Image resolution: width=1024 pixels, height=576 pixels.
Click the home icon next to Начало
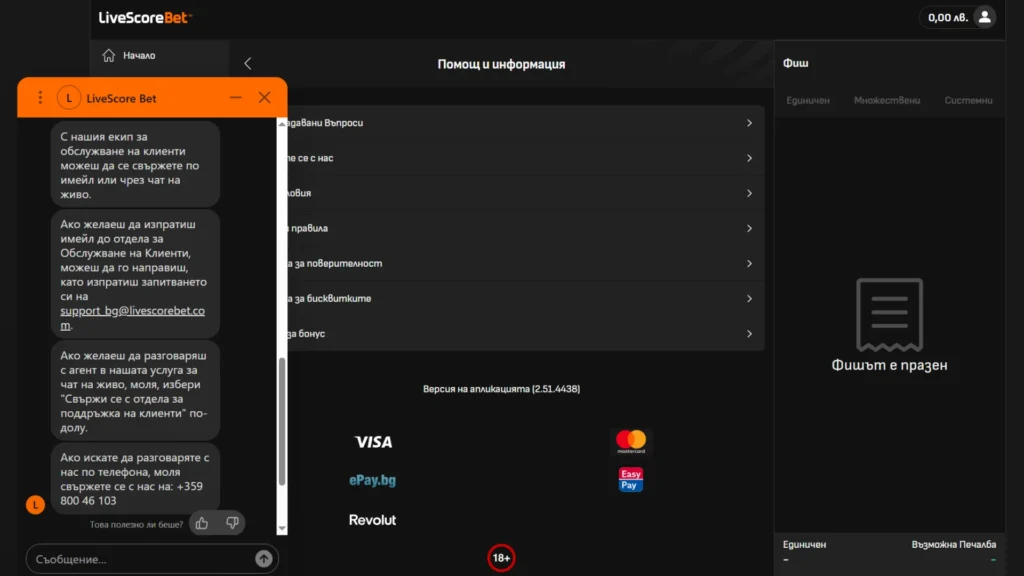point(108,56)
